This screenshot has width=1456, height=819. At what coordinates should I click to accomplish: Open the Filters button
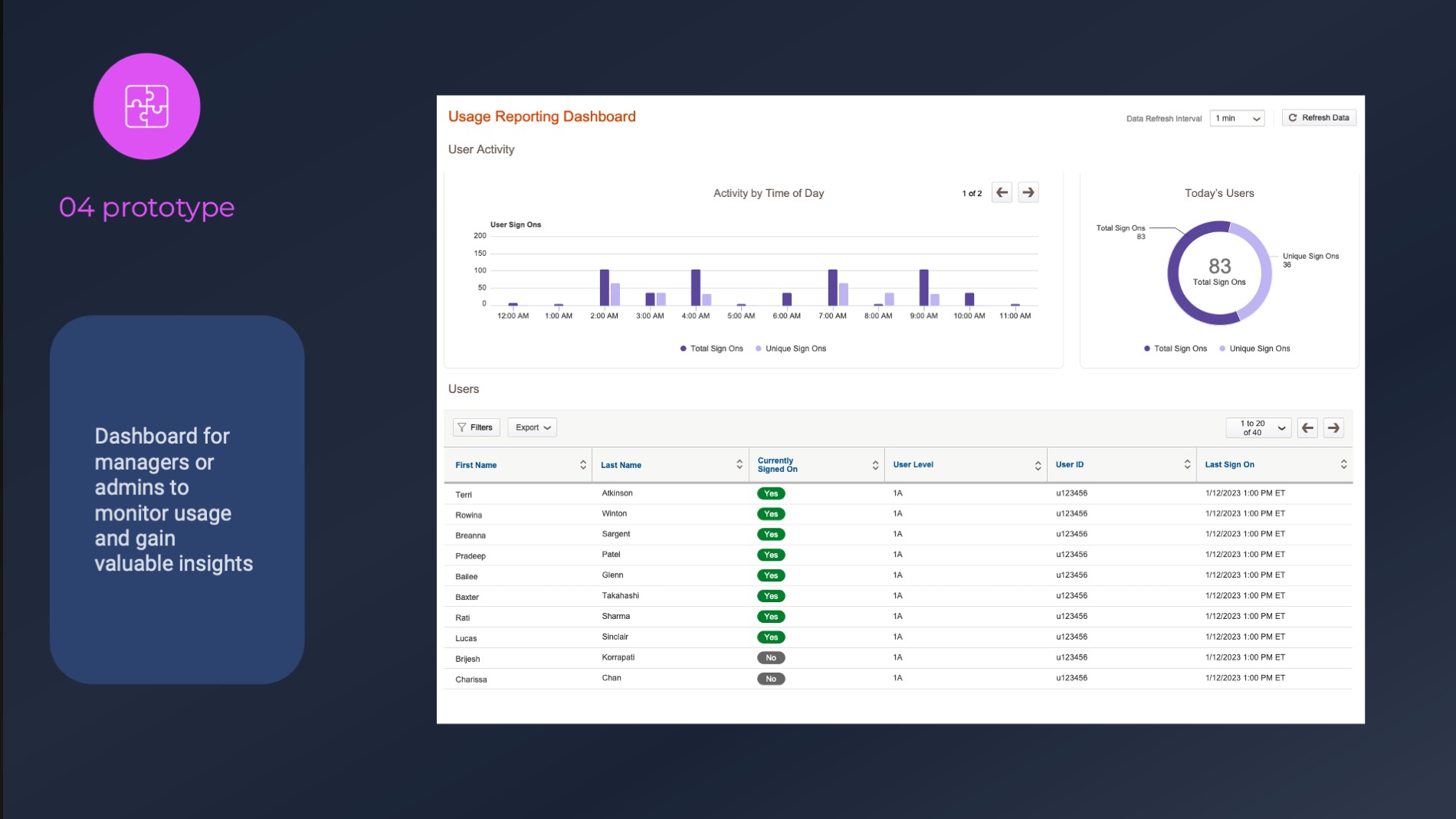[x=476, y=428]
